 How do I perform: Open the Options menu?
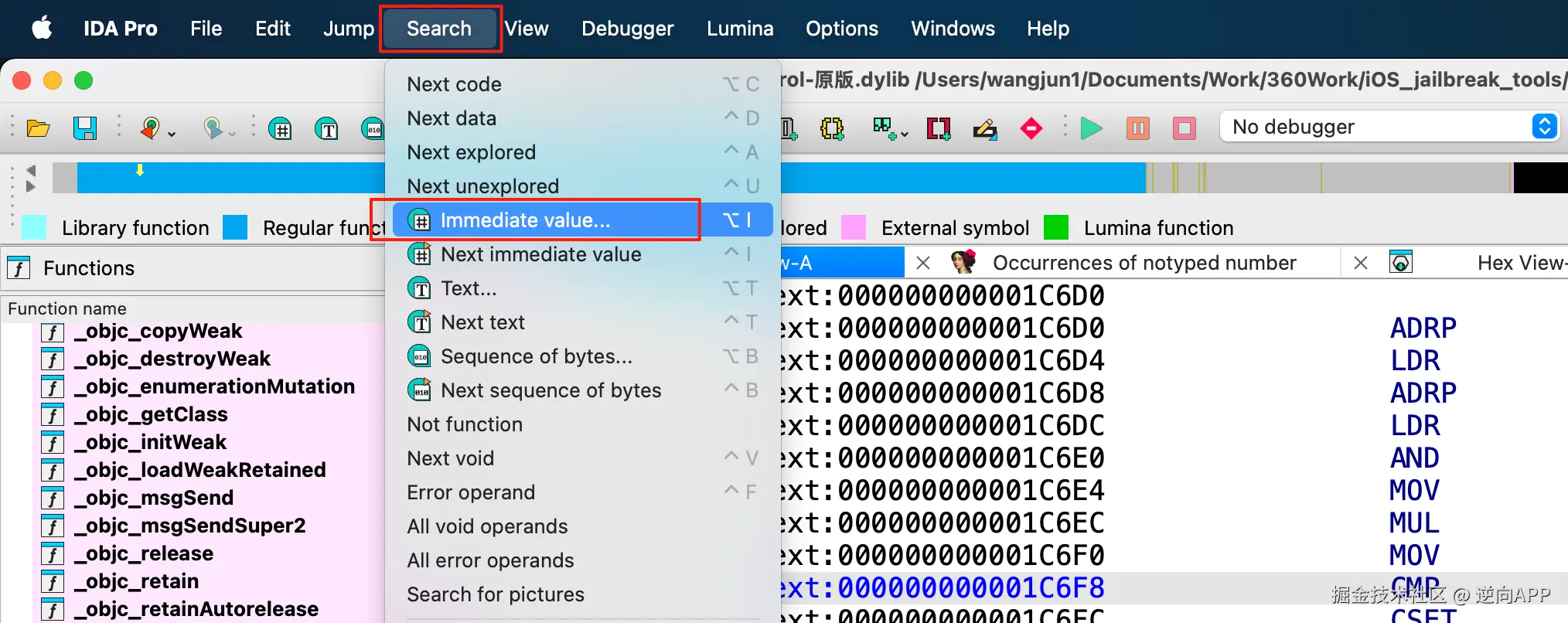[x=842, y=29]
